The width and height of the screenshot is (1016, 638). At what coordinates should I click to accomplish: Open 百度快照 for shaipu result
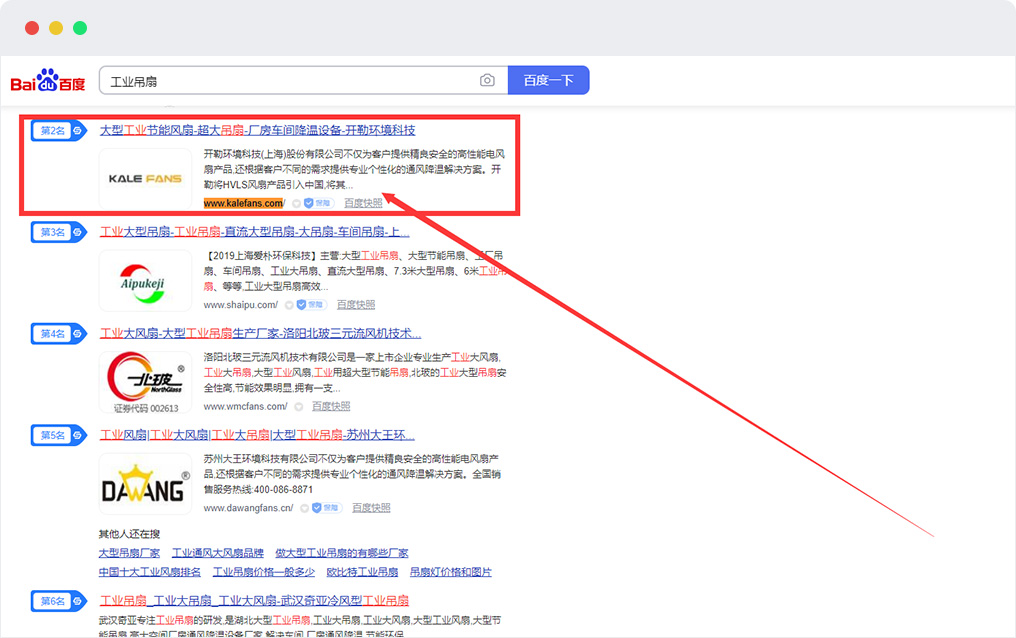tap(356, 304)
